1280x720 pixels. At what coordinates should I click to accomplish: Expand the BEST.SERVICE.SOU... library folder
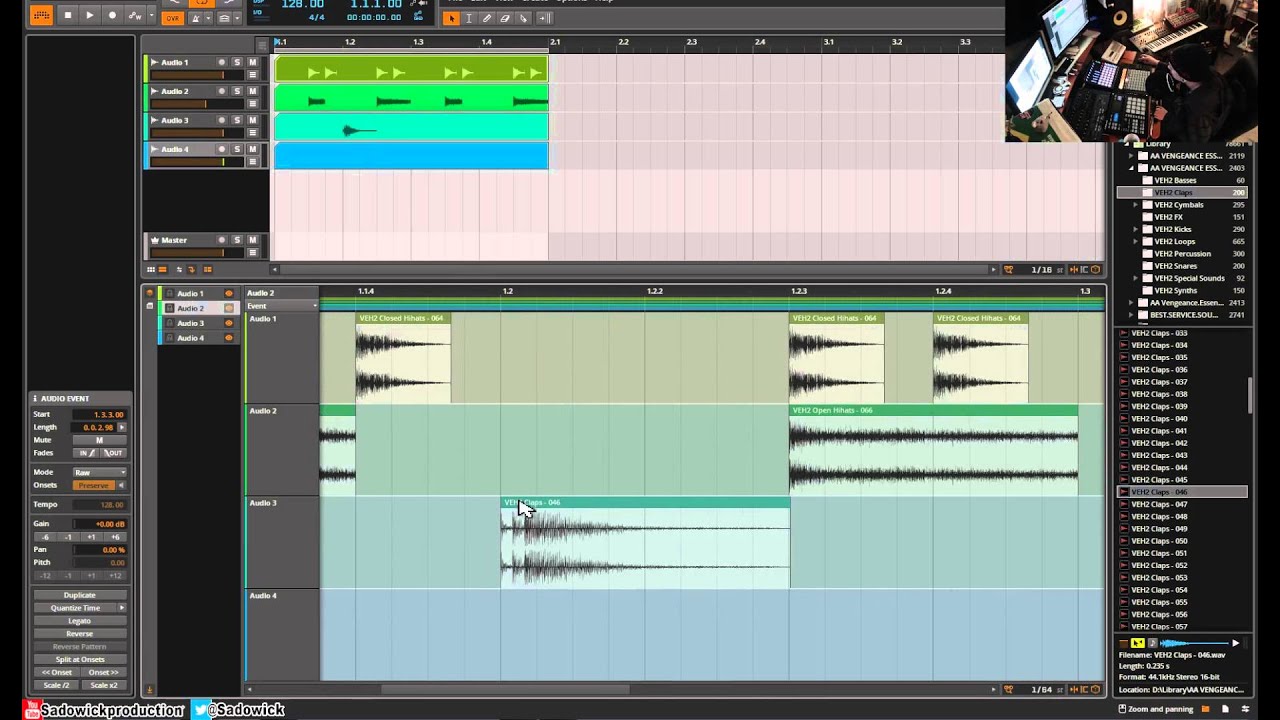pyautogui.click(x=1131, y=315)
